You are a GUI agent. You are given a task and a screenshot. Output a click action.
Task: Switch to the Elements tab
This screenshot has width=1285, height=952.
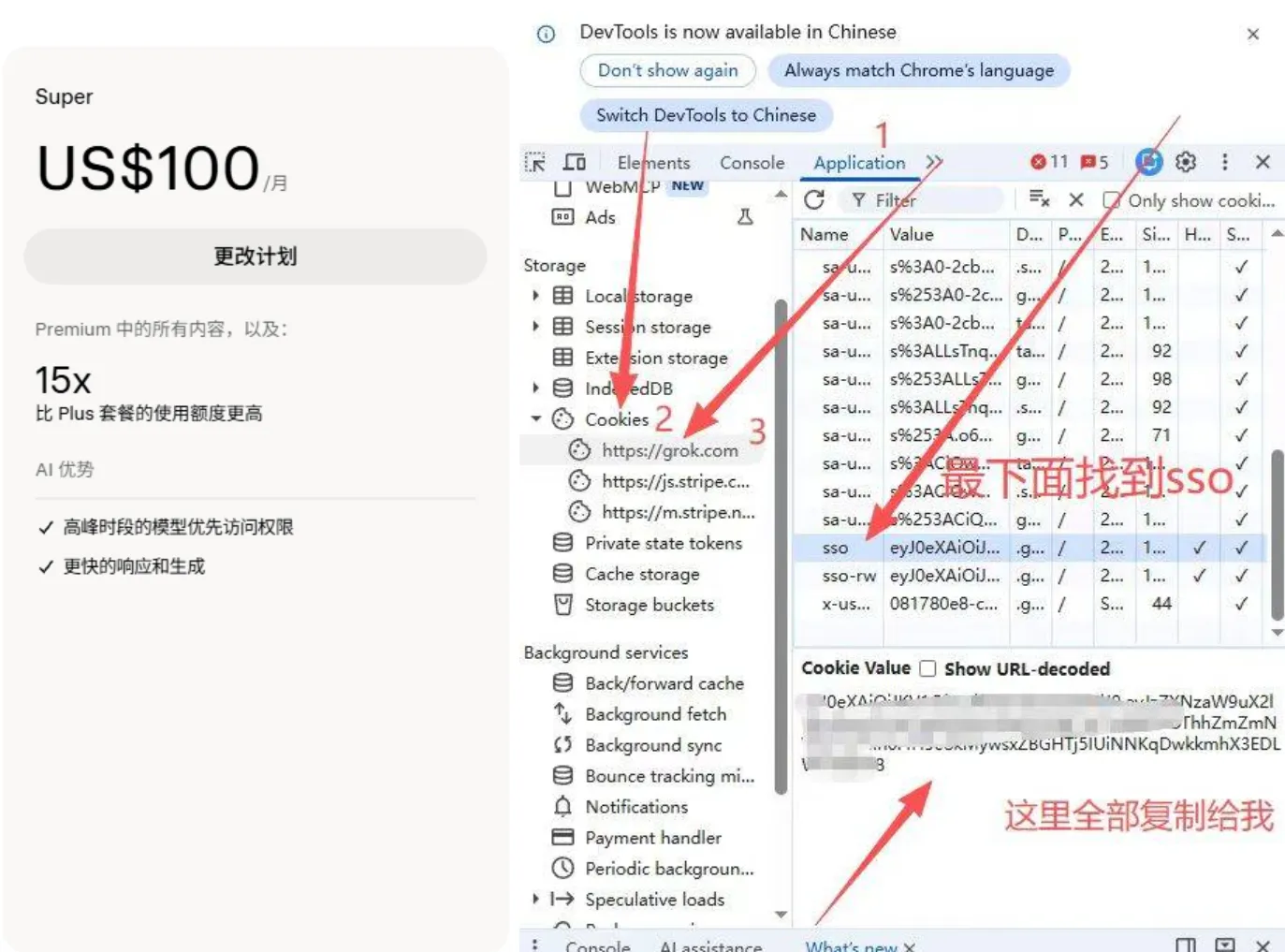(x=653, y=163)
